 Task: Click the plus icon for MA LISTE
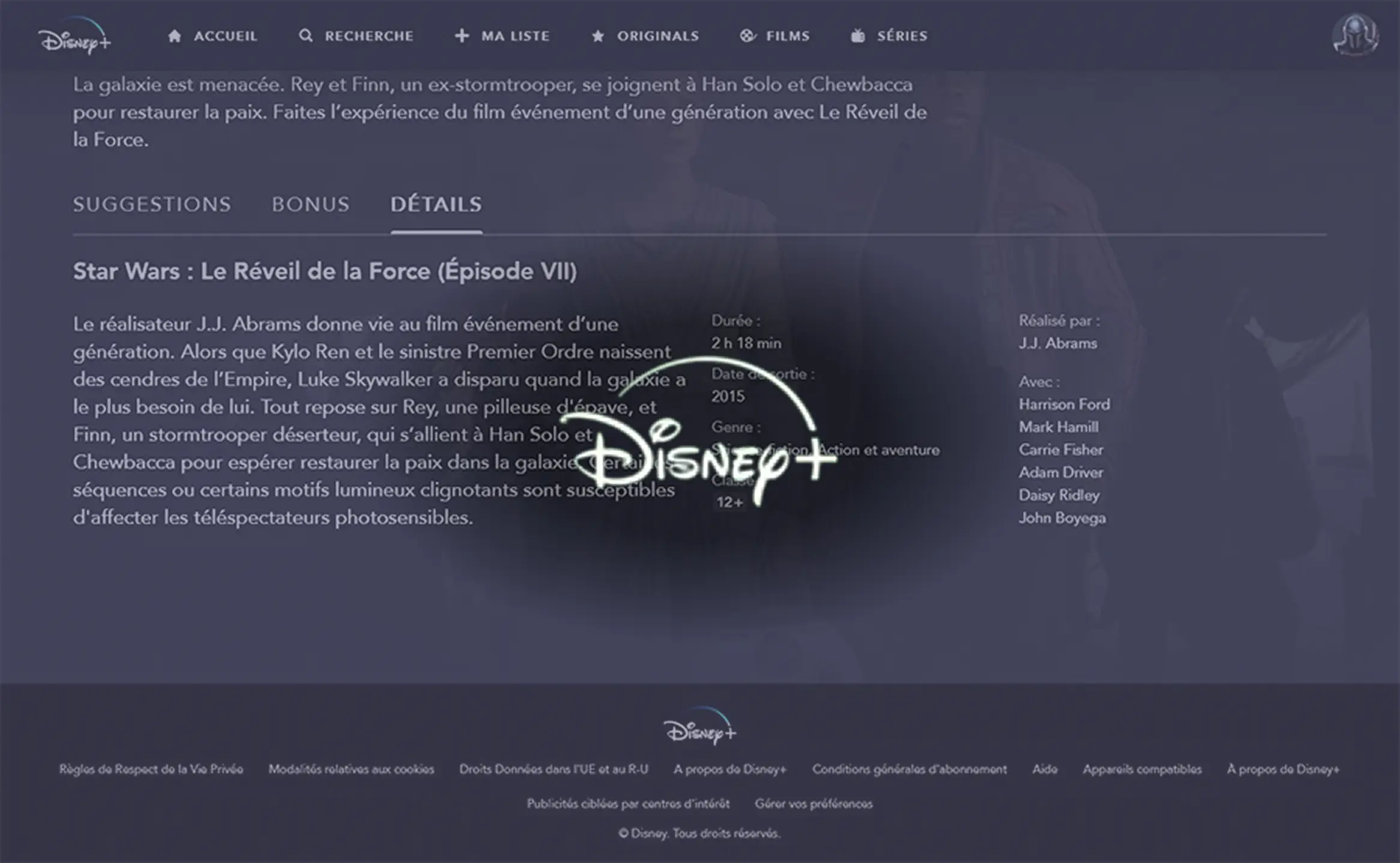click(461, 35)
